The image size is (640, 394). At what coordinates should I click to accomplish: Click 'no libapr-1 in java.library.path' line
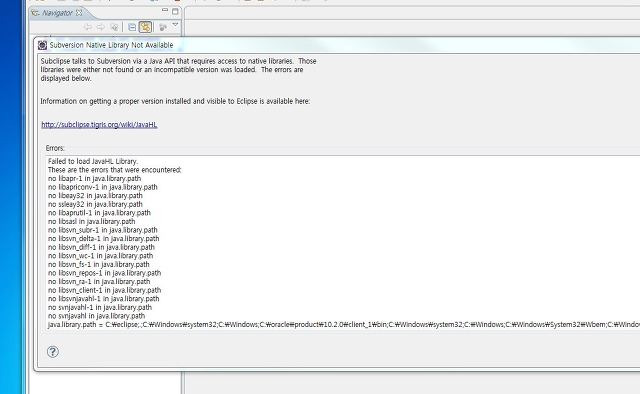click(x=94, y=178)
